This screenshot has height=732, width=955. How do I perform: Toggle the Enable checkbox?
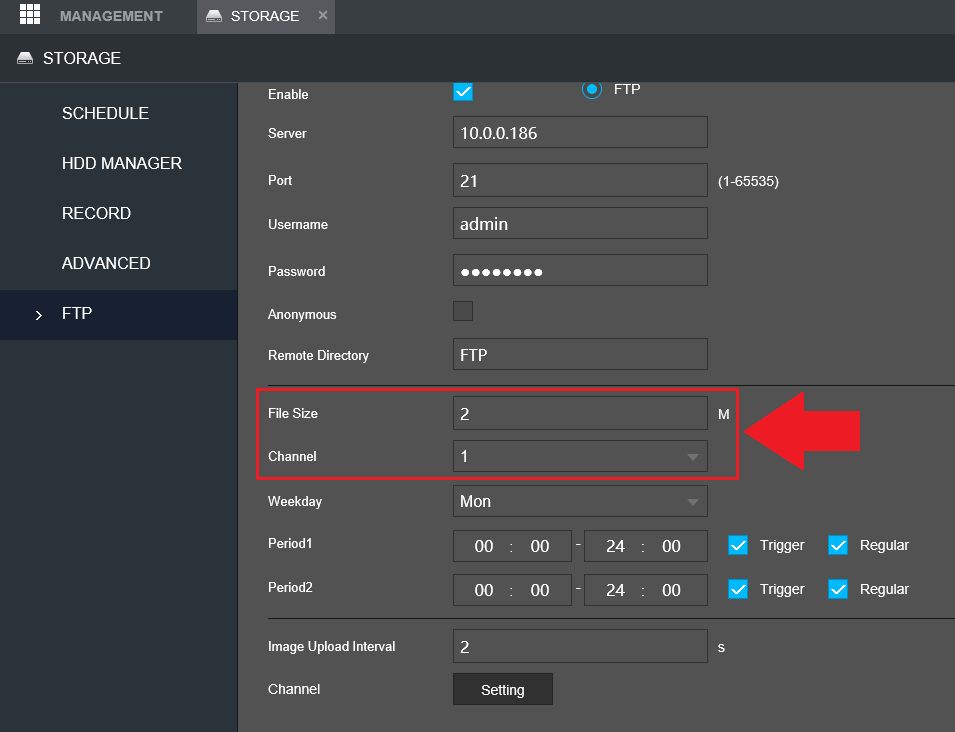(463, 92)
